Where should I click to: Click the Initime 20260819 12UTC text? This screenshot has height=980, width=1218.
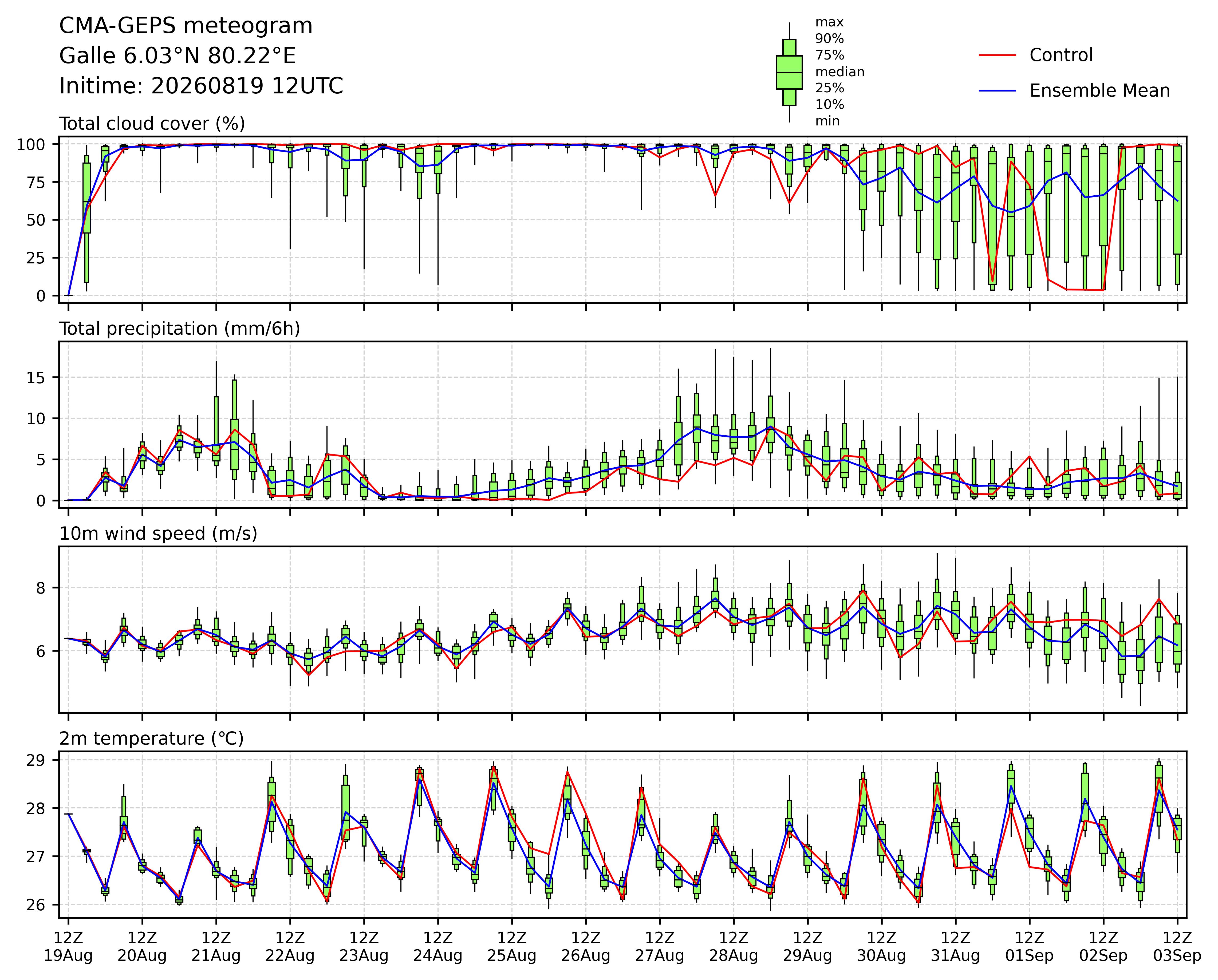pyautogui.click(x=201, y=86)
